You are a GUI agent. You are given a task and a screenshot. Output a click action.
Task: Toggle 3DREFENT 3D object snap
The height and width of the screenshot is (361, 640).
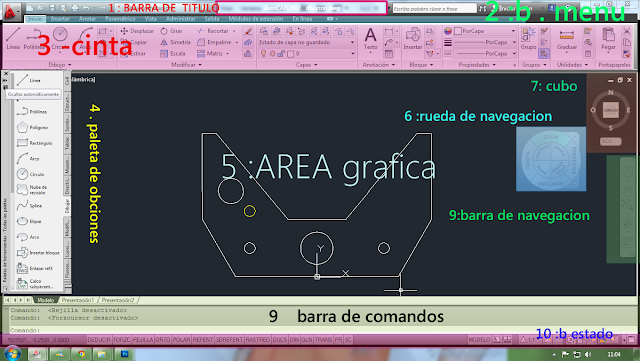pyautogui.click(x=229, y=340)
